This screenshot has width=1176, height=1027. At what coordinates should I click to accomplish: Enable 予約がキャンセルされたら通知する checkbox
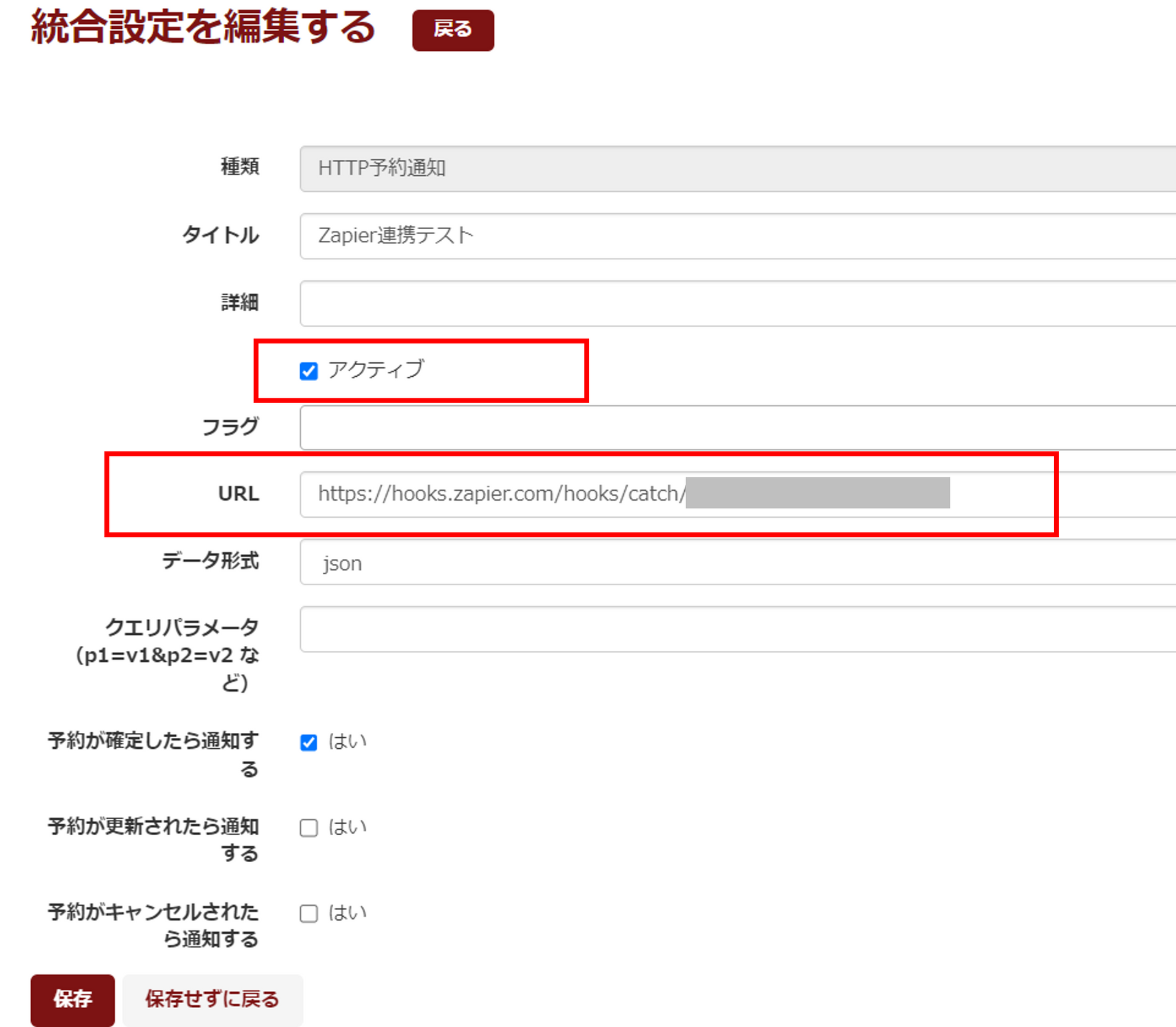(x=309, y=914)
